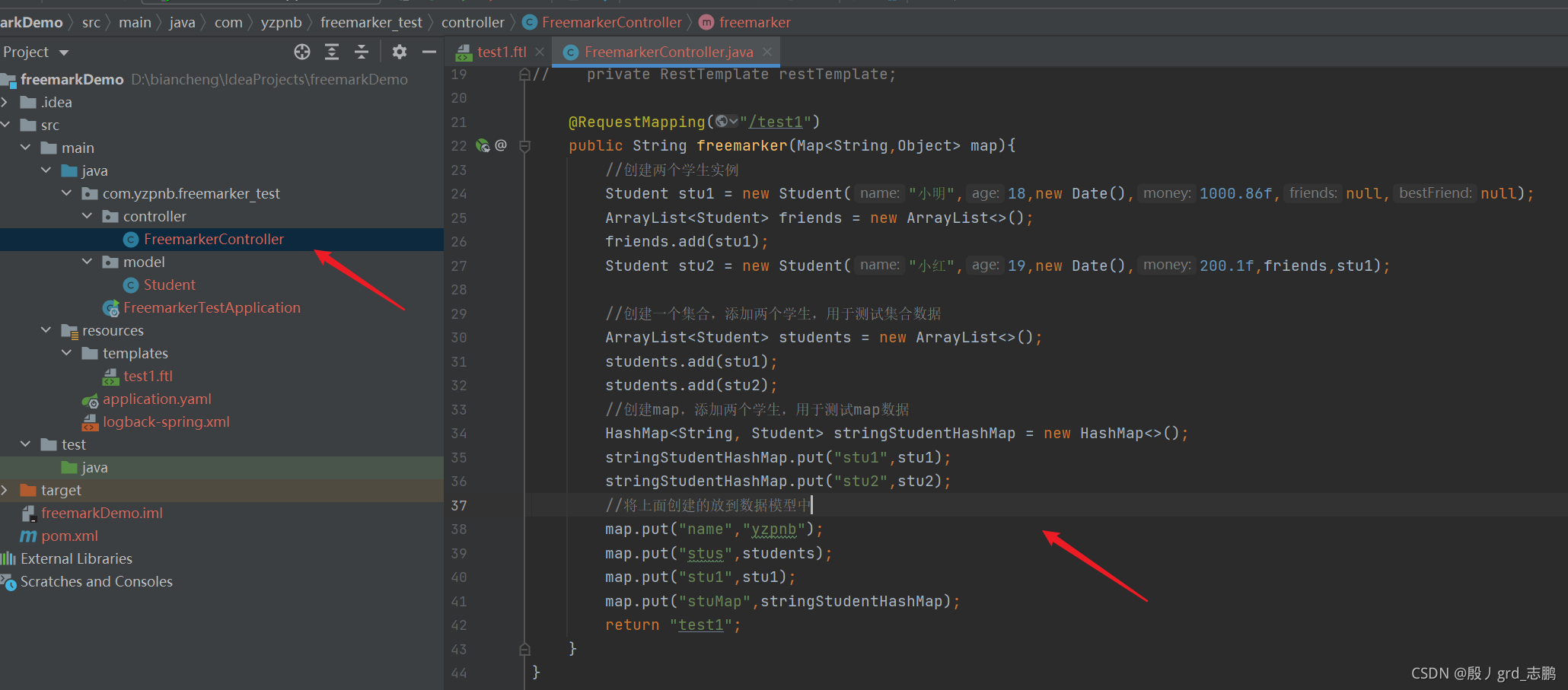Select Scratches and Consoles node
This screenshot has width=1568, height=690.
tap(97, 581)
